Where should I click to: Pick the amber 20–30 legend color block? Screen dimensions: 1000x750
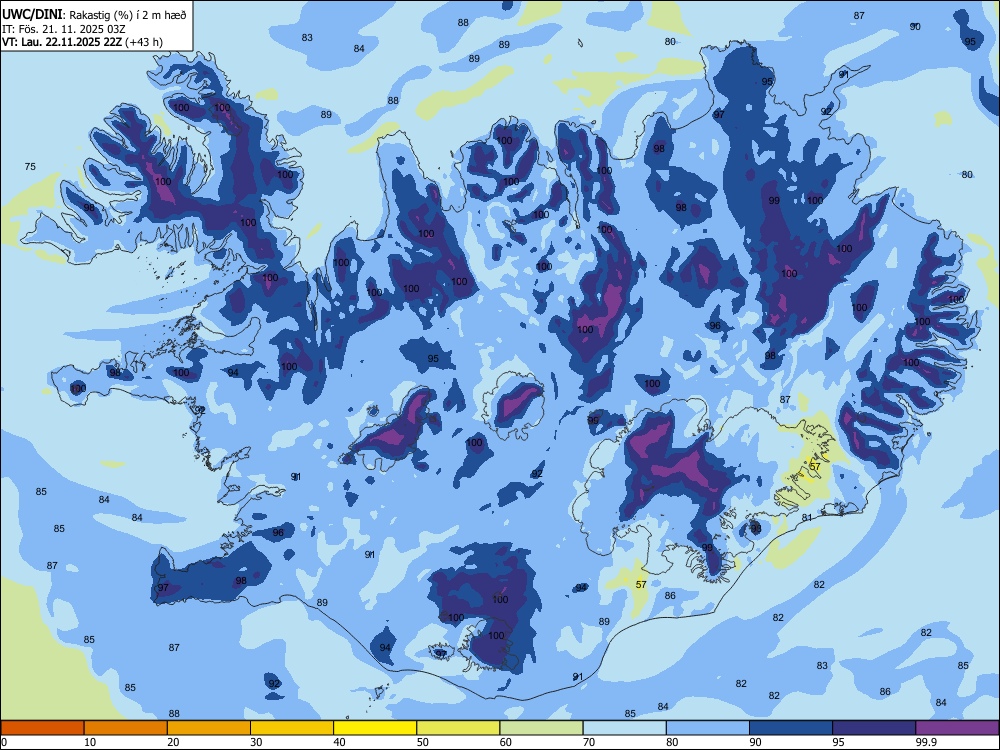pyautogui.click(x=209, y=728)
